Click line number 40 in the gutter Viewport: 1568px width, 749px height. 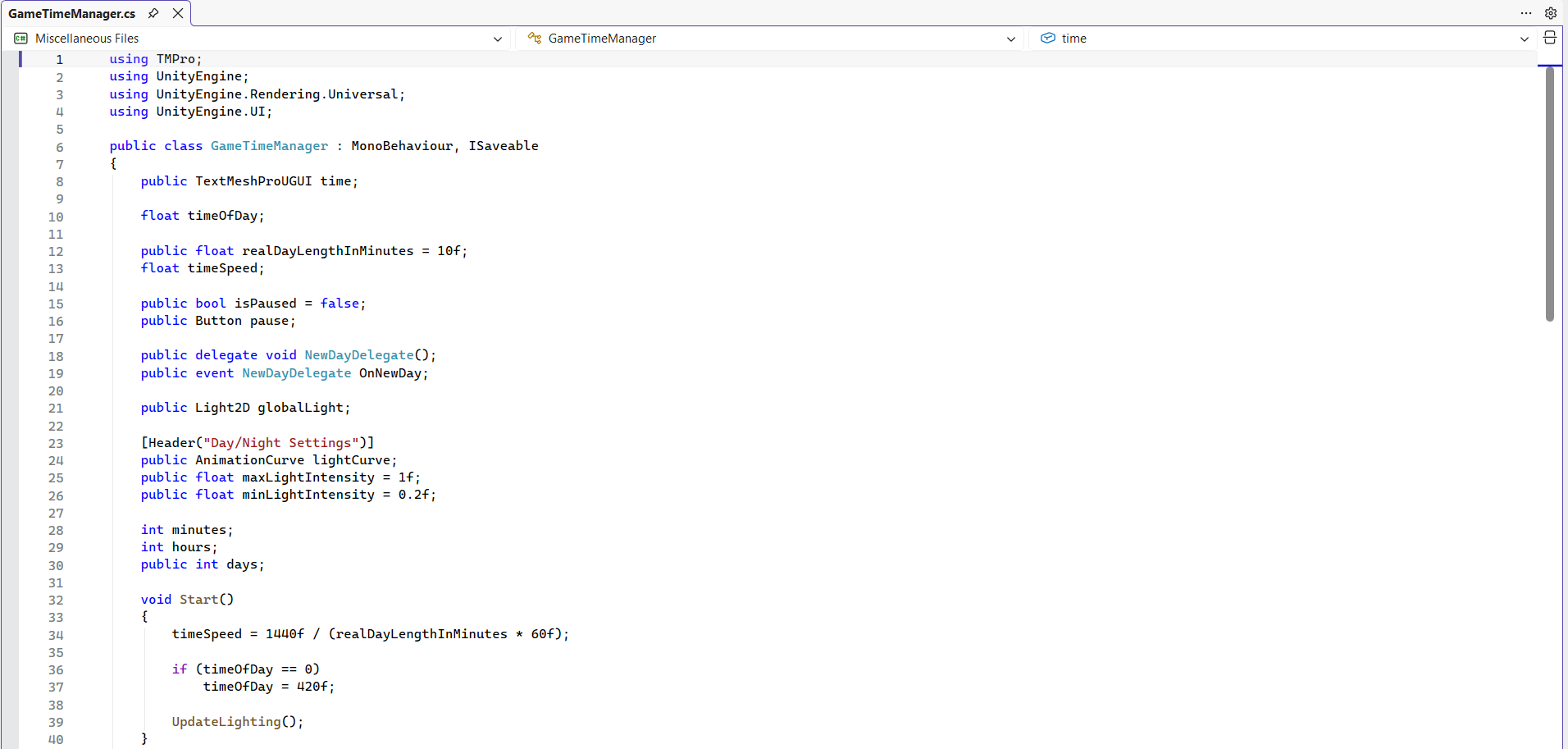(x=56, y=739)
